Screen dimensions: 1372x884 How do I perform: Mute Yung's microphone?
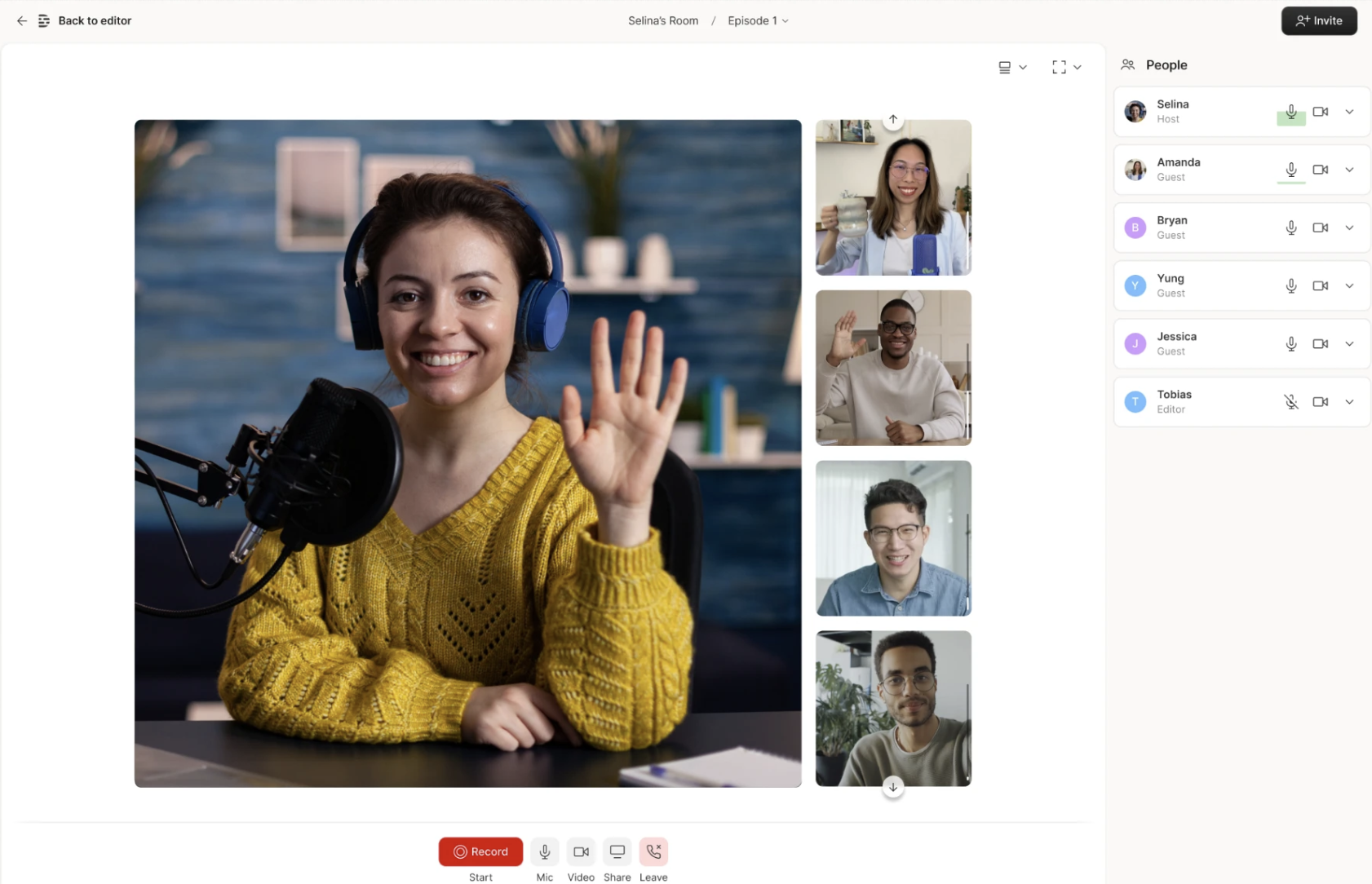tap(1290, 285)
